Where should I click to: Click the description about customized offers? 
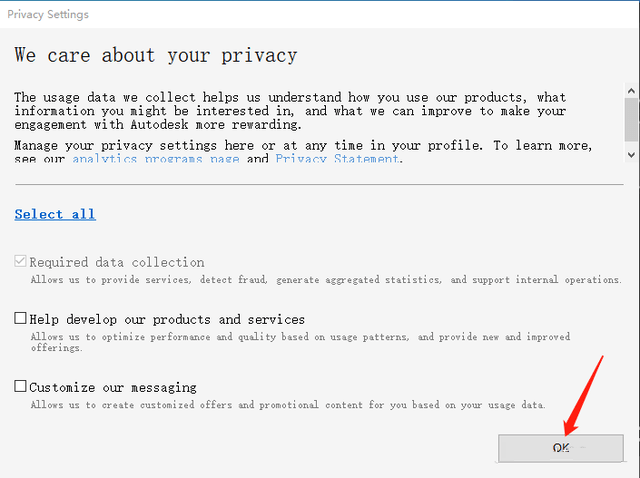[x=288, y=405]
